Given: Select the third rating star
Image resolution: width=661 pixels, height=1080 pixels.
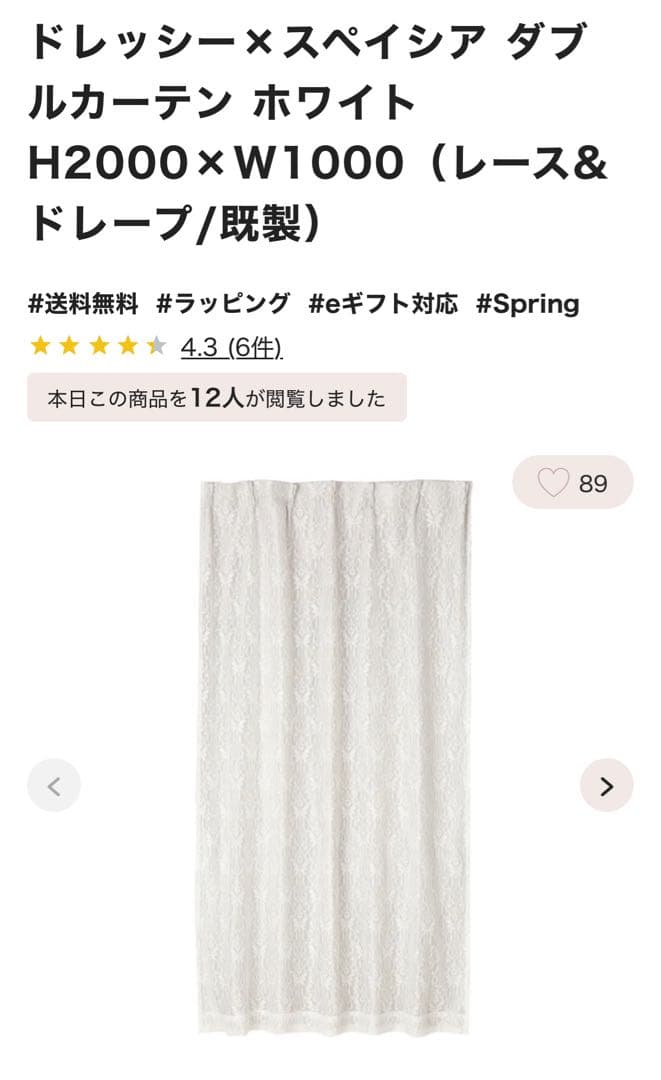Looking at the screenshot, I should tap(99, 346).
